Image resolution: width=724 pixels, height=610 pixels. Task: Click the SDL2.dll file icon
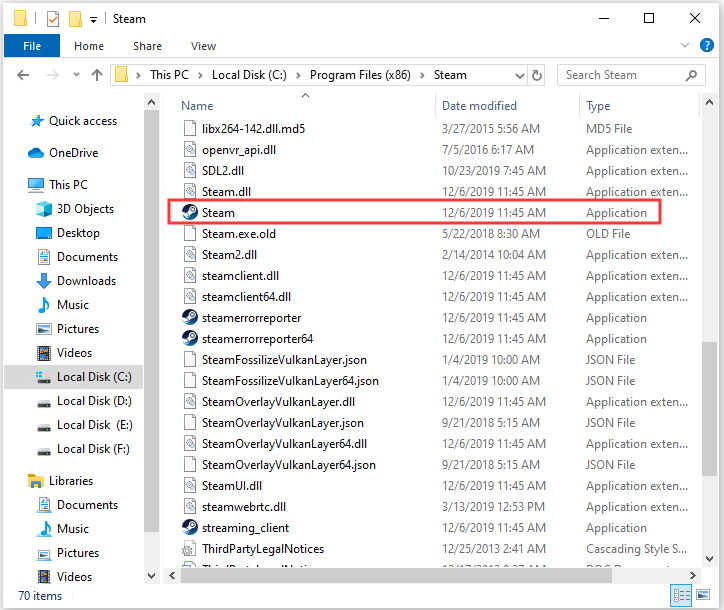click(x=190, y=170)
